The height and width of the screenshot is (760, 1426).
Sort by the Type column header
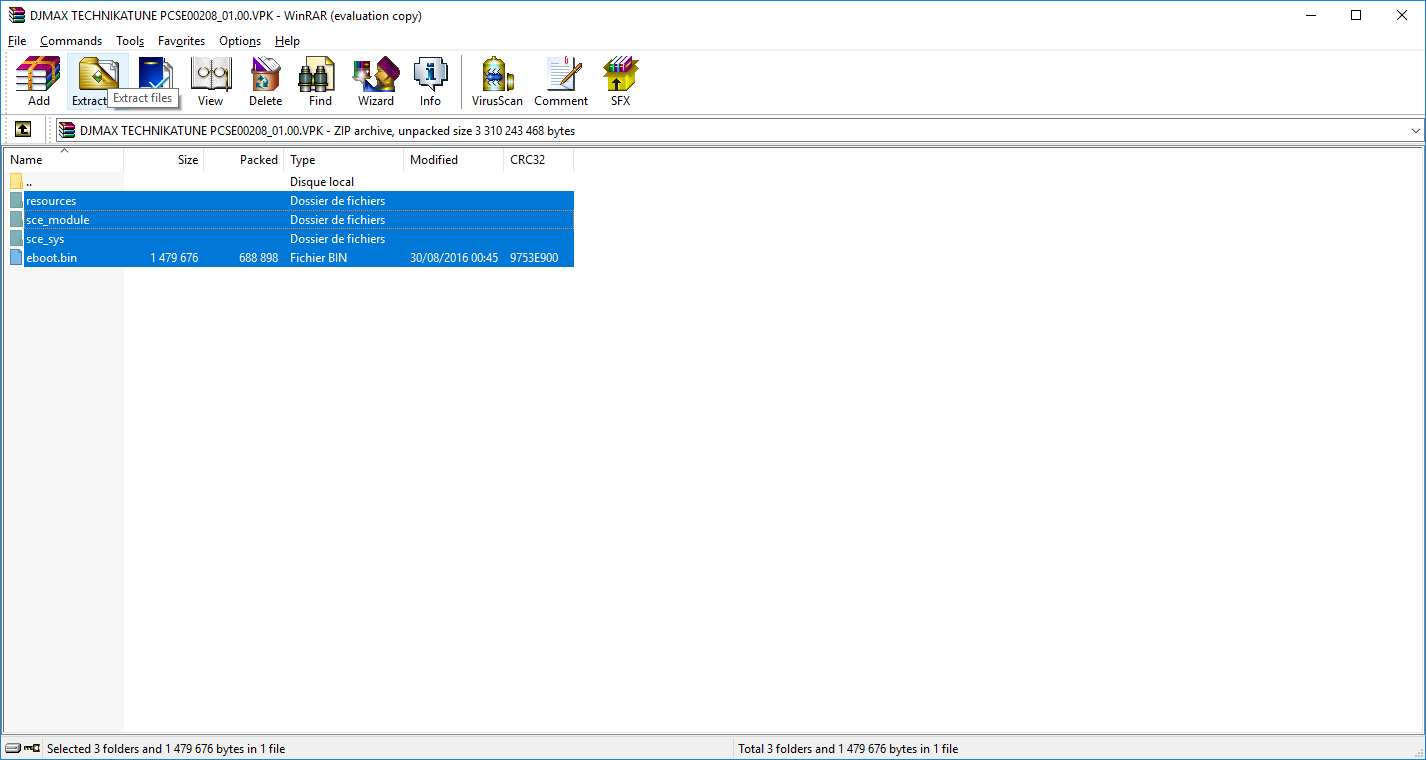click(x=344, y=160)
